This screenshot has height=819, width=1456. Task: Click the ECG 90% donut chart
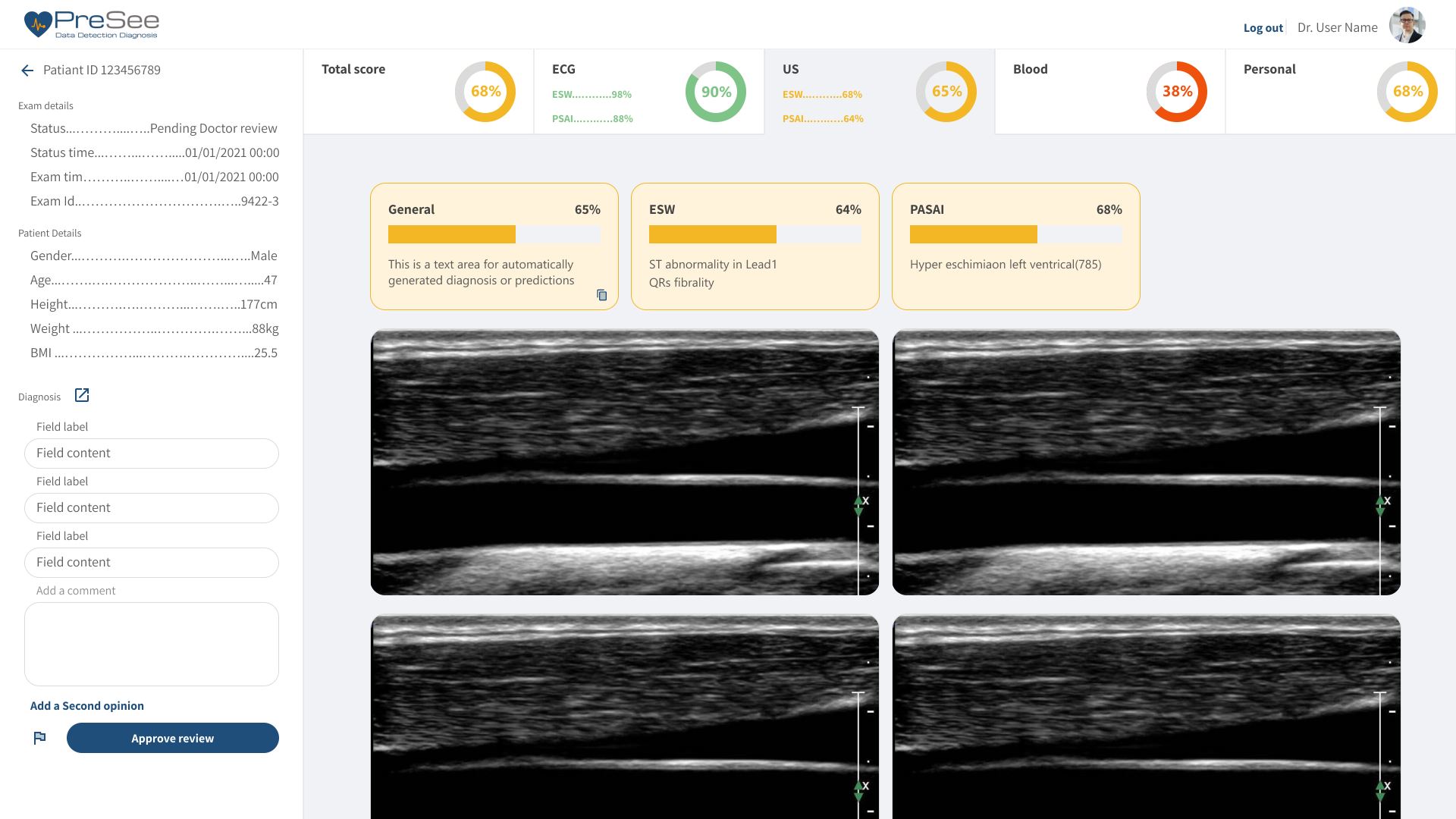coord(716,92)
